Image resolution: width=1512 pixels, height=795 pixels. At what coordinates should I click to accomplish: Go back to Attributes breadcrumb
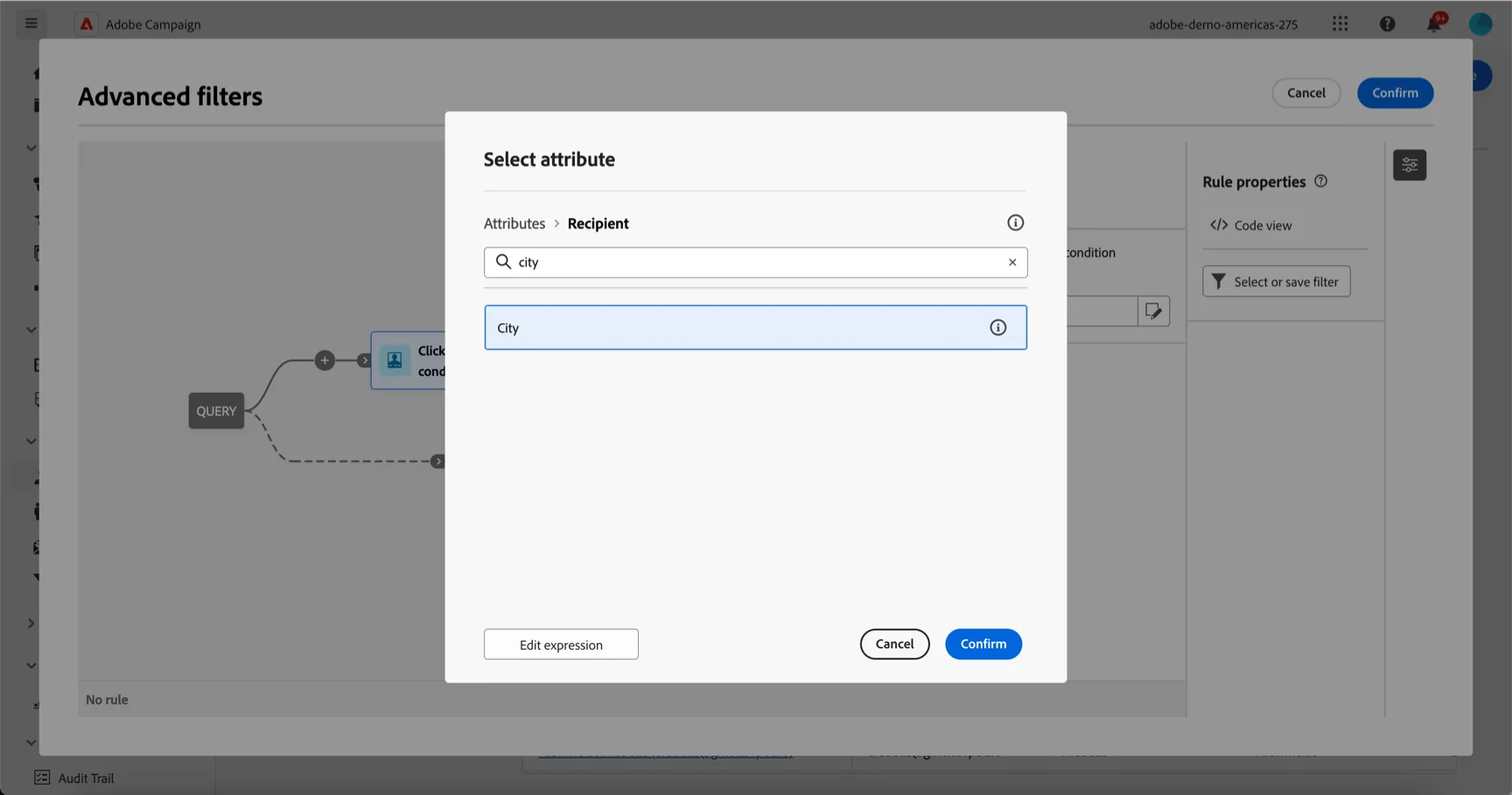[514, 223]
